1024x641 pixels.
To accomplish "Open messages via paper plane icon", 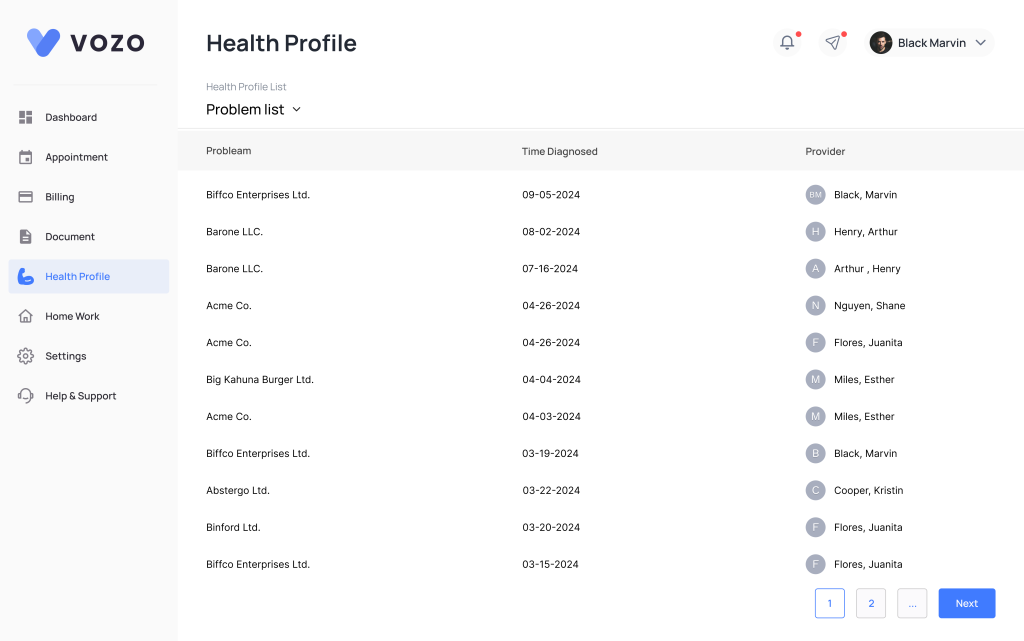I will pos(832,42).
